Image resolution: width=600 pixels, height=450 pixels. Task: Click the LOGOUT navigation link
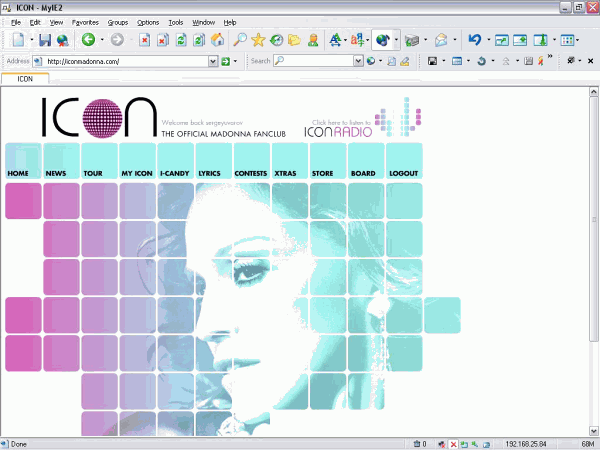[x=404, y=161]
